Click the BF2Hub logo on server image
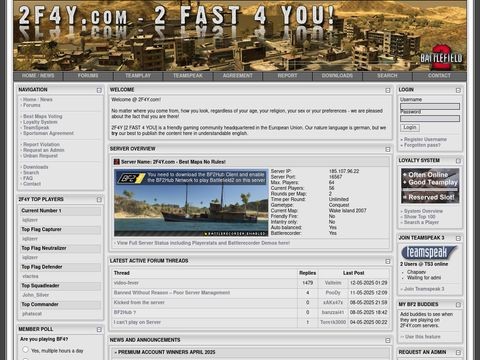 coord(131,178)
